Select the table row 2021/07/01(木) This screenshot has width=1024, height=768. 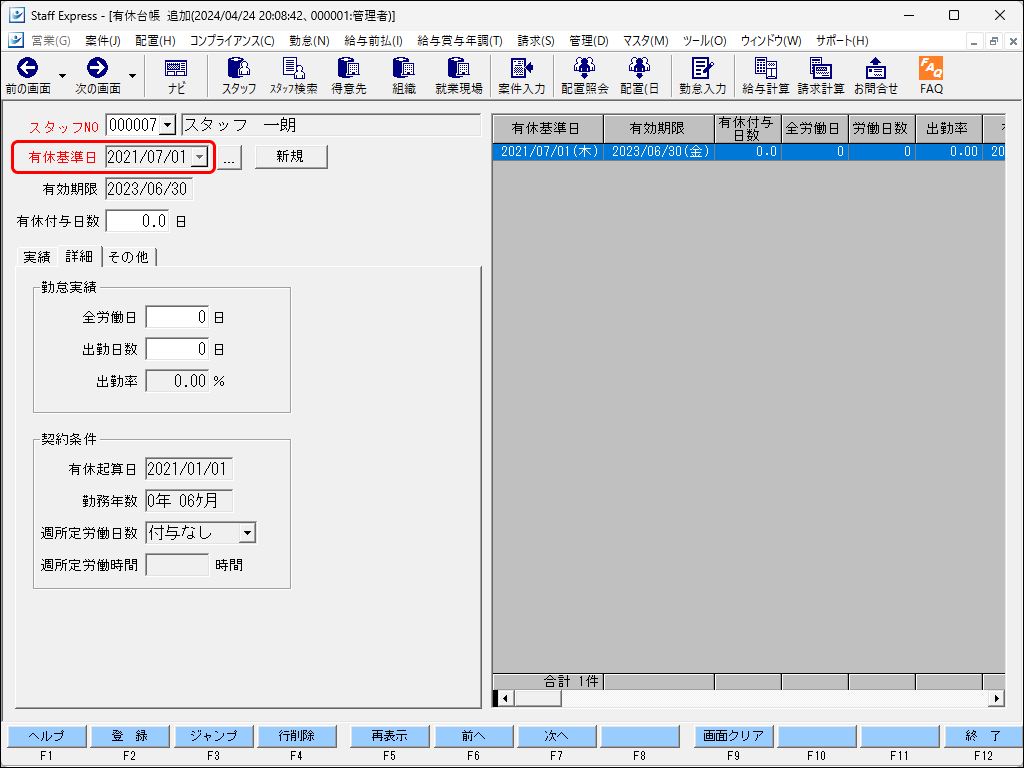[x=748, y=152]
